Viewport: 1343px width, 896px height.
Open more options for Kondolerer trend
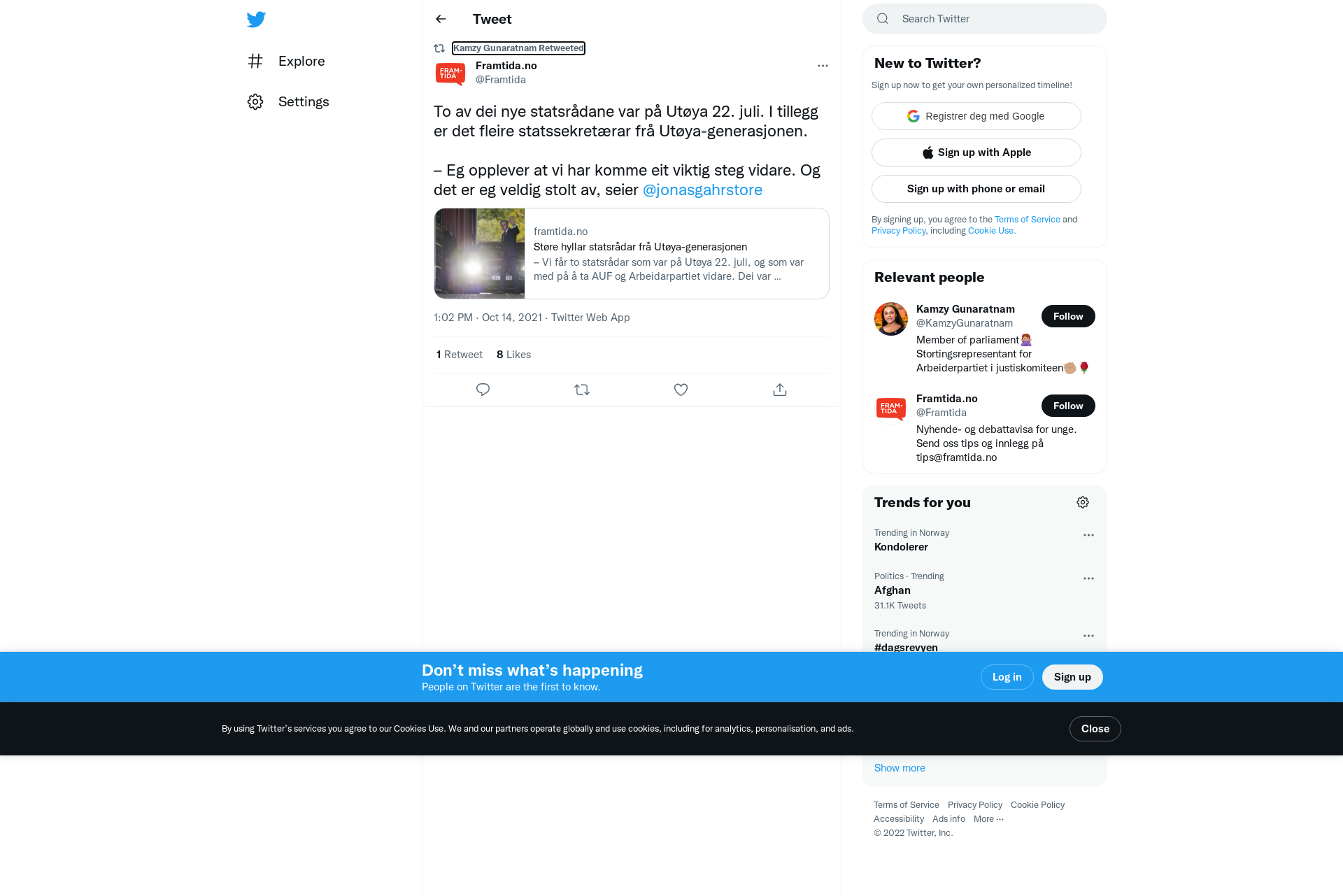pyautogui.click(x=1088, y=535)
